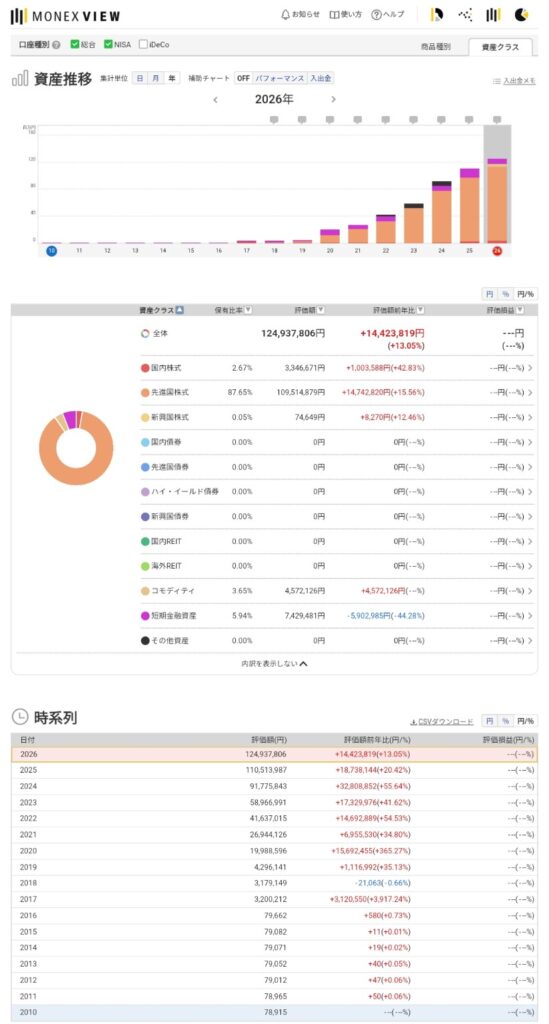Select highlighted day 26 on chart axis
Image resolution: width=549 pixels, height=1024 pixels.
click(497, 251)
